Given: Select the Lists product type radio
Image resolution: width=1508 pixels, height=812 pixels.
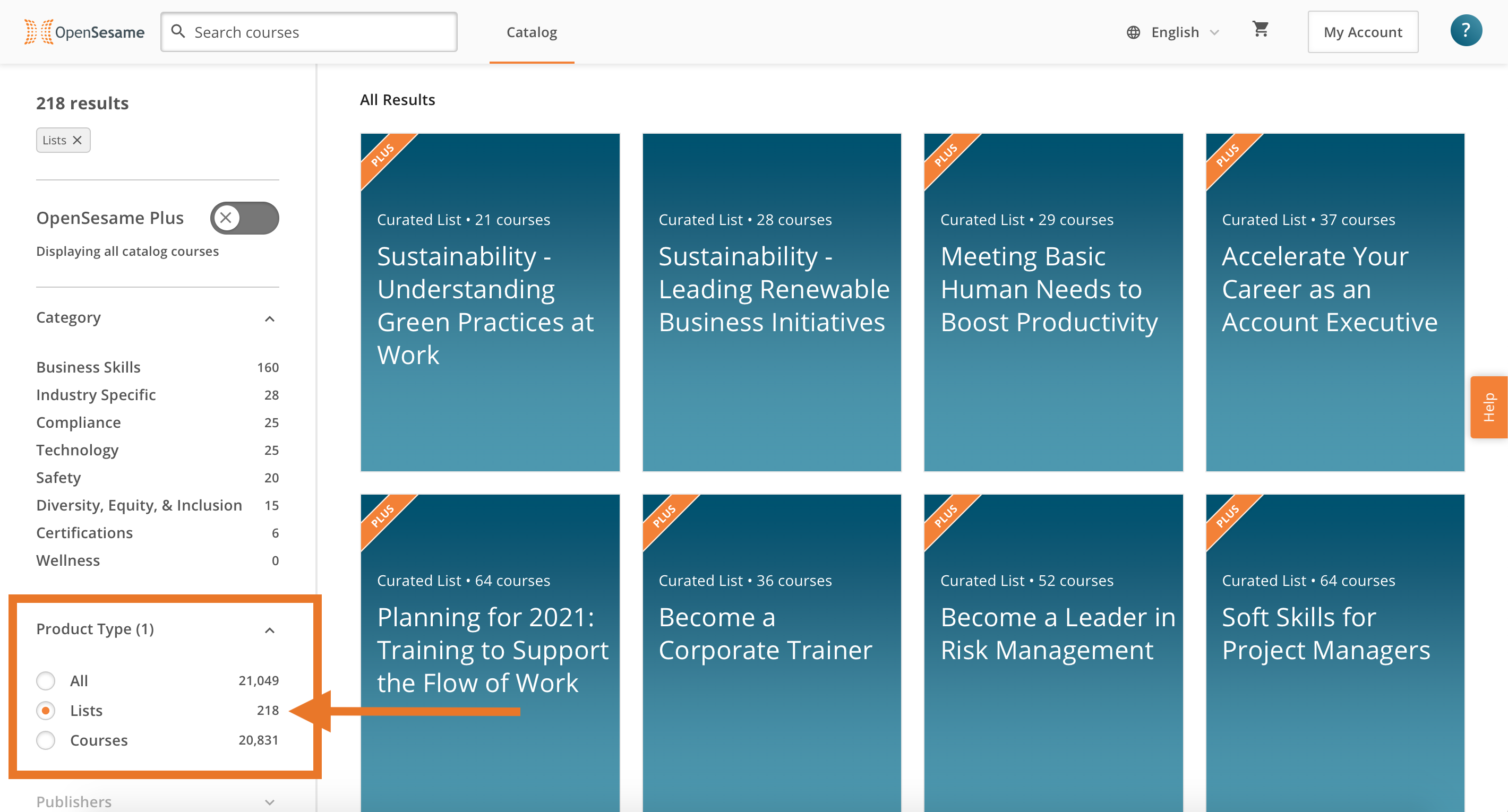Looking at the screenshot, I should [46, 710].
